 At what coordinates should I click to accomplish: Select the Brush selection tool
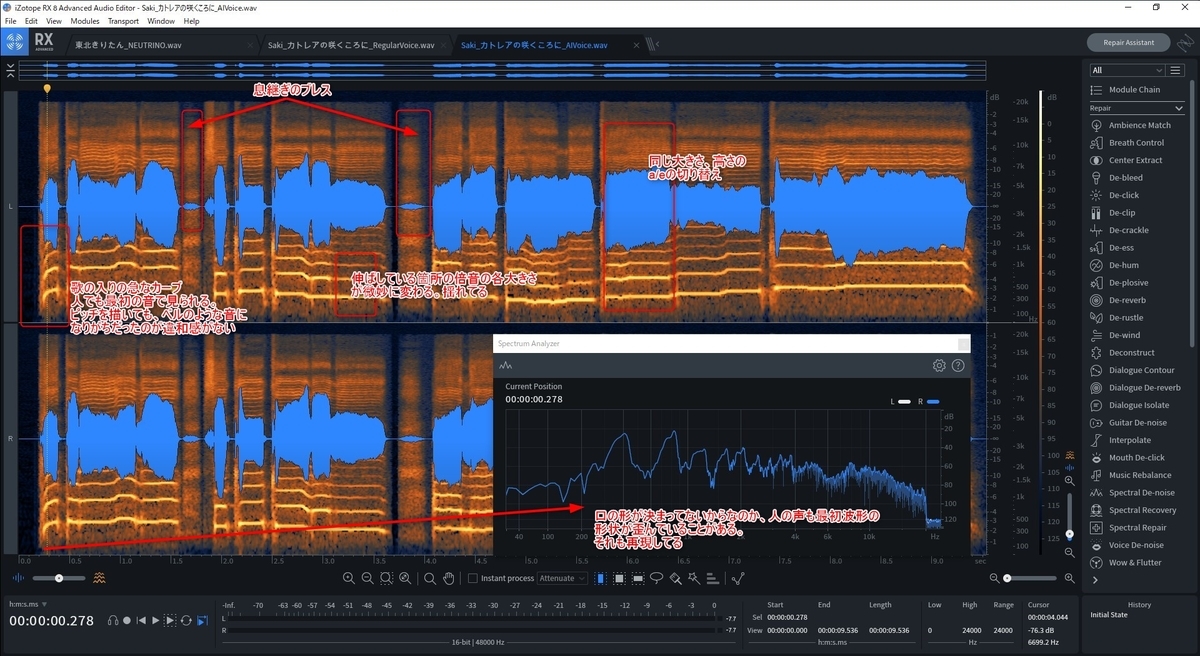point(675,578)
